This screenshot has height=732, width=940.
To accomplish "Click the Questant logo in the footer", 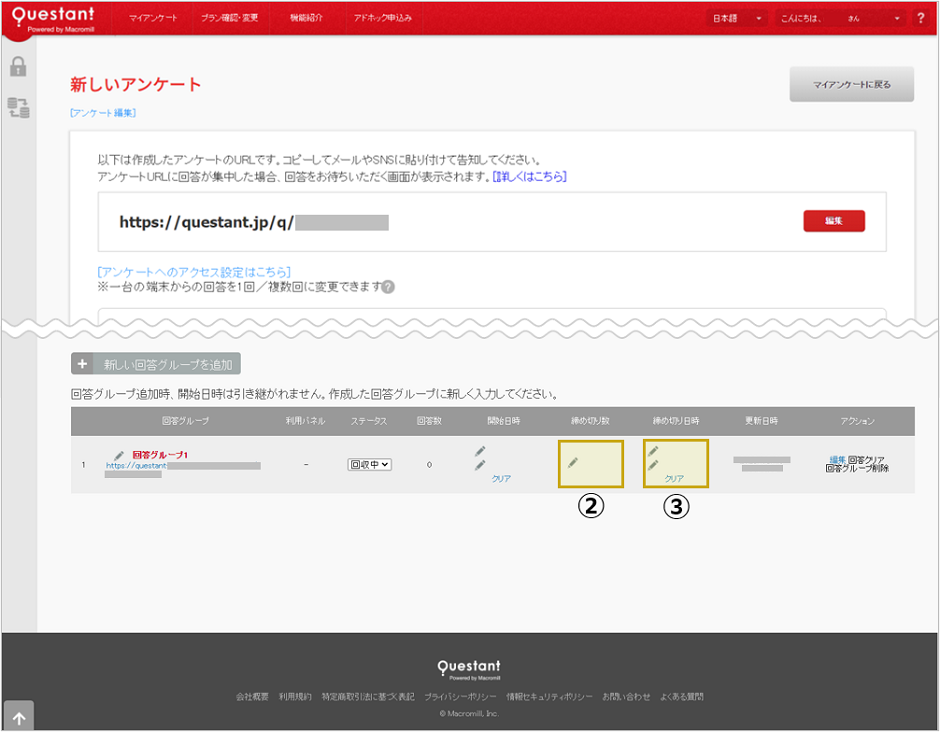I will (469, 669).
